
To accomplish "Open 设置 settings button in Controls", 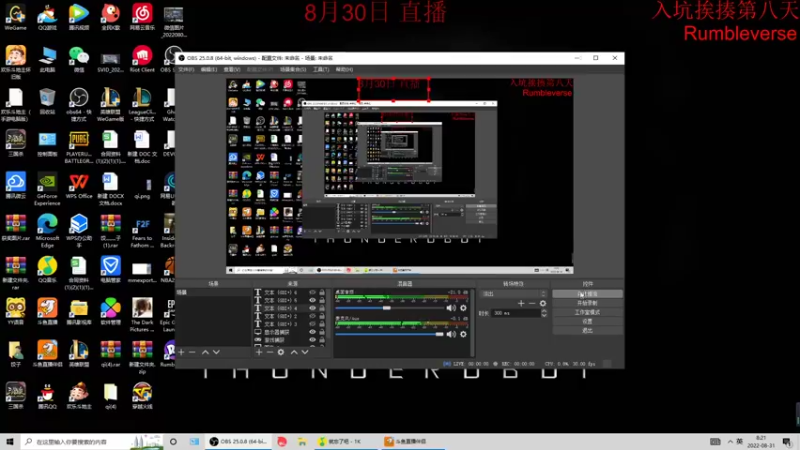I will [587, 321].
